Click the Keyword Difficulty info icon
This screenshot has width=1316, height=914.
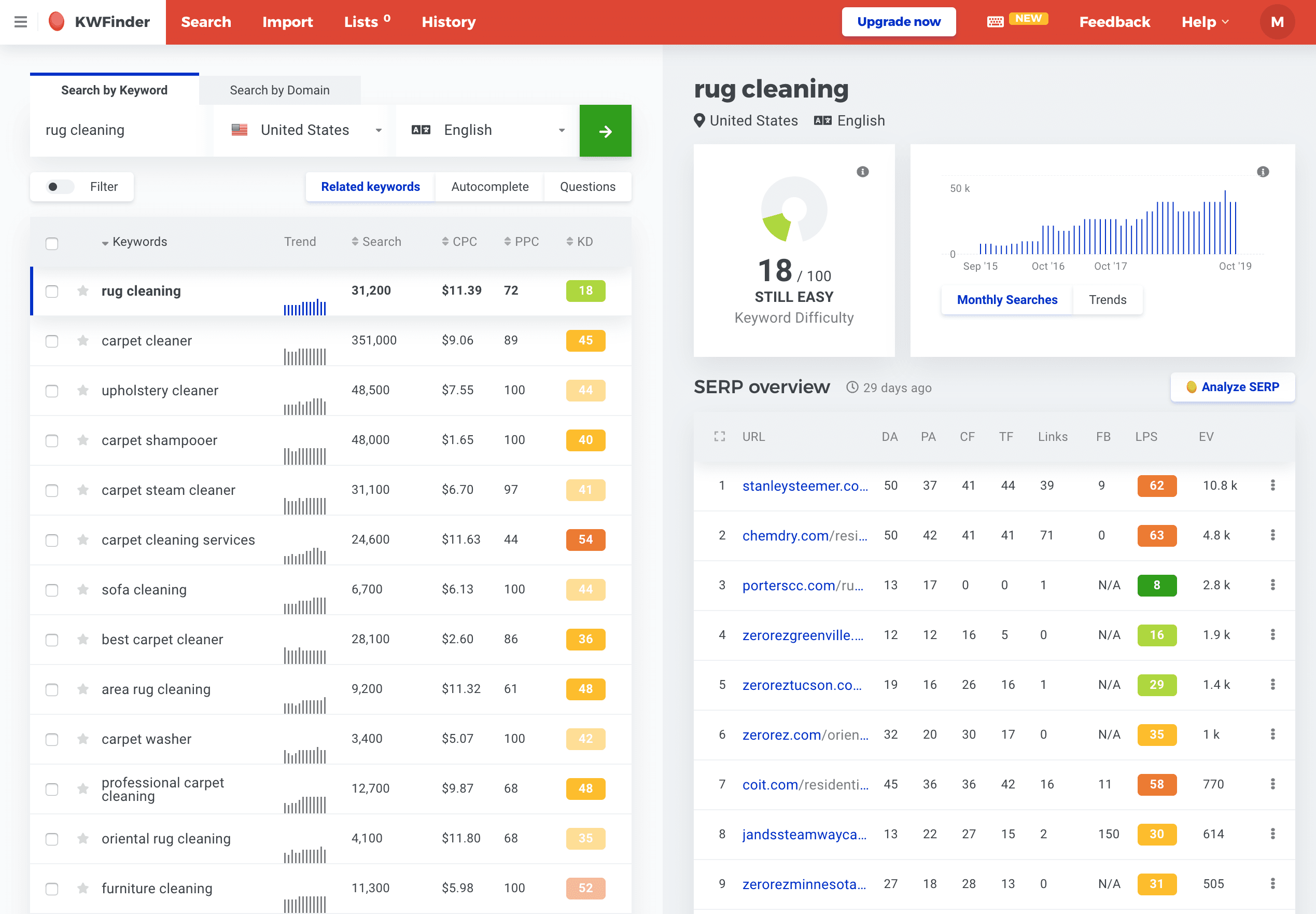coord(862,172)
